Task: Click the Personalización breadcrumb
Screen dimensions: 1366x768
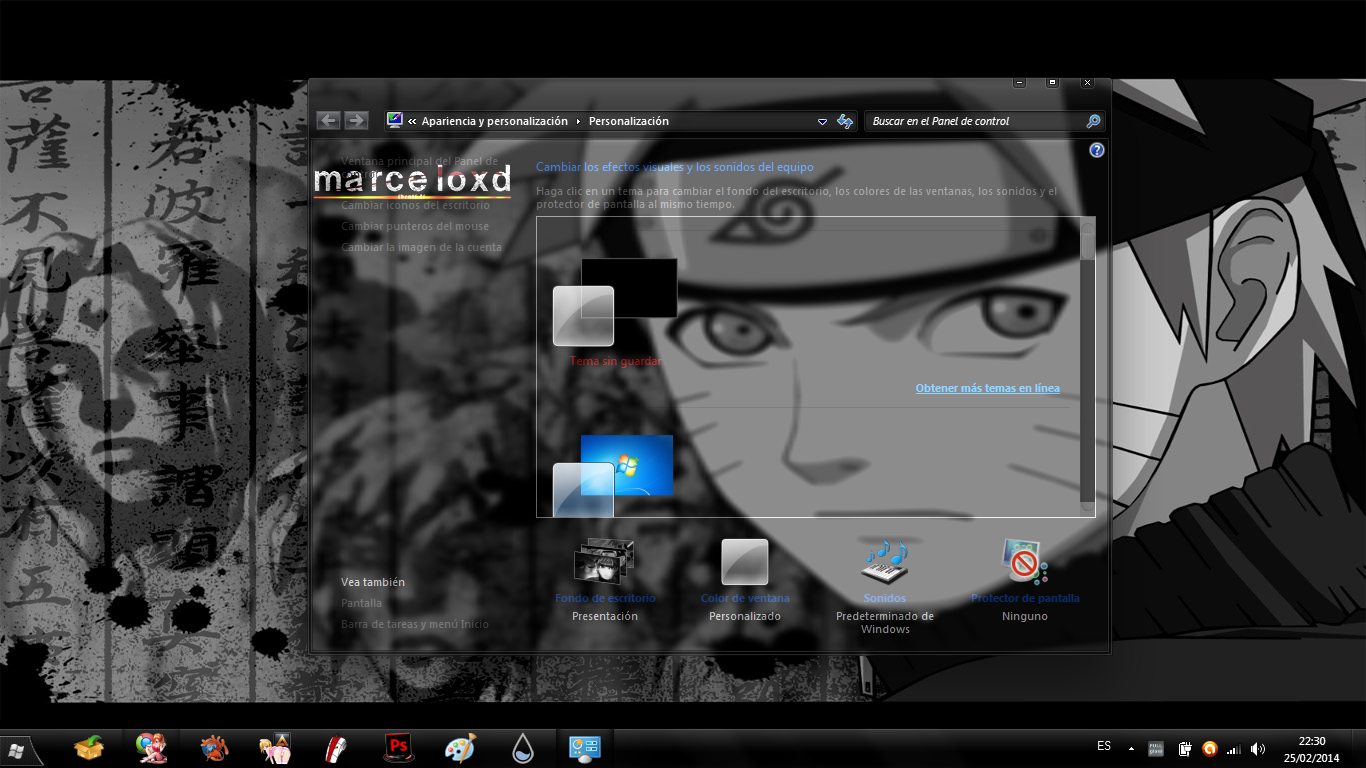Action: (628, 121)
